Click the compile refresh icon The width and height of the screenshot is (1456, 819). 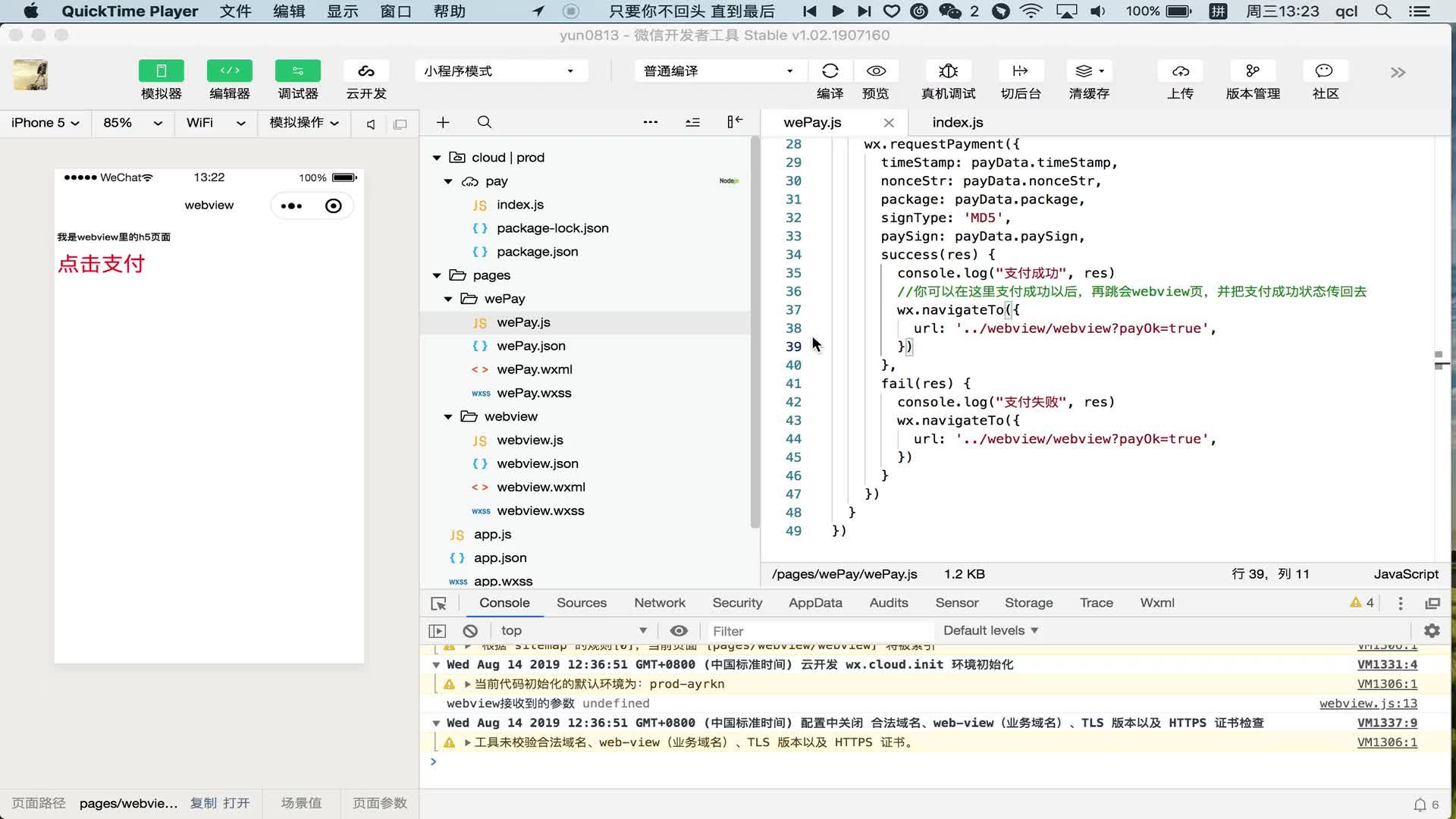(830, 71)
